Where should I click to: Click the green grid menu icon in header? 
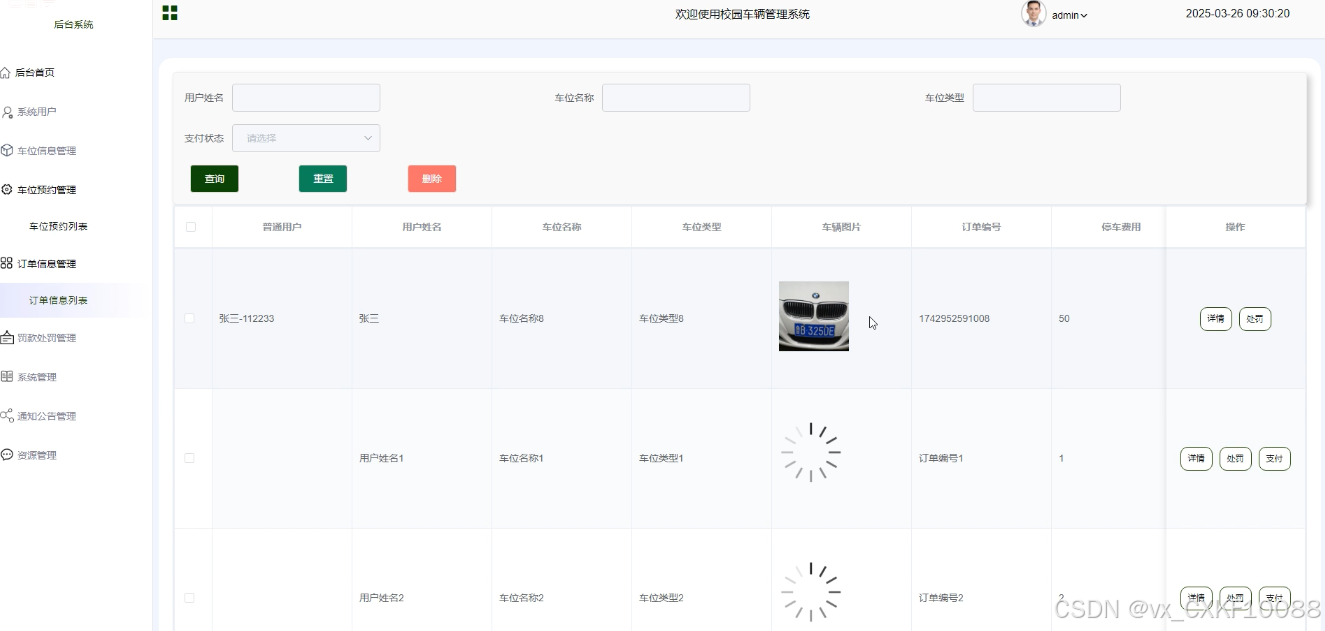pyautogui.click(x=170, y=13)
